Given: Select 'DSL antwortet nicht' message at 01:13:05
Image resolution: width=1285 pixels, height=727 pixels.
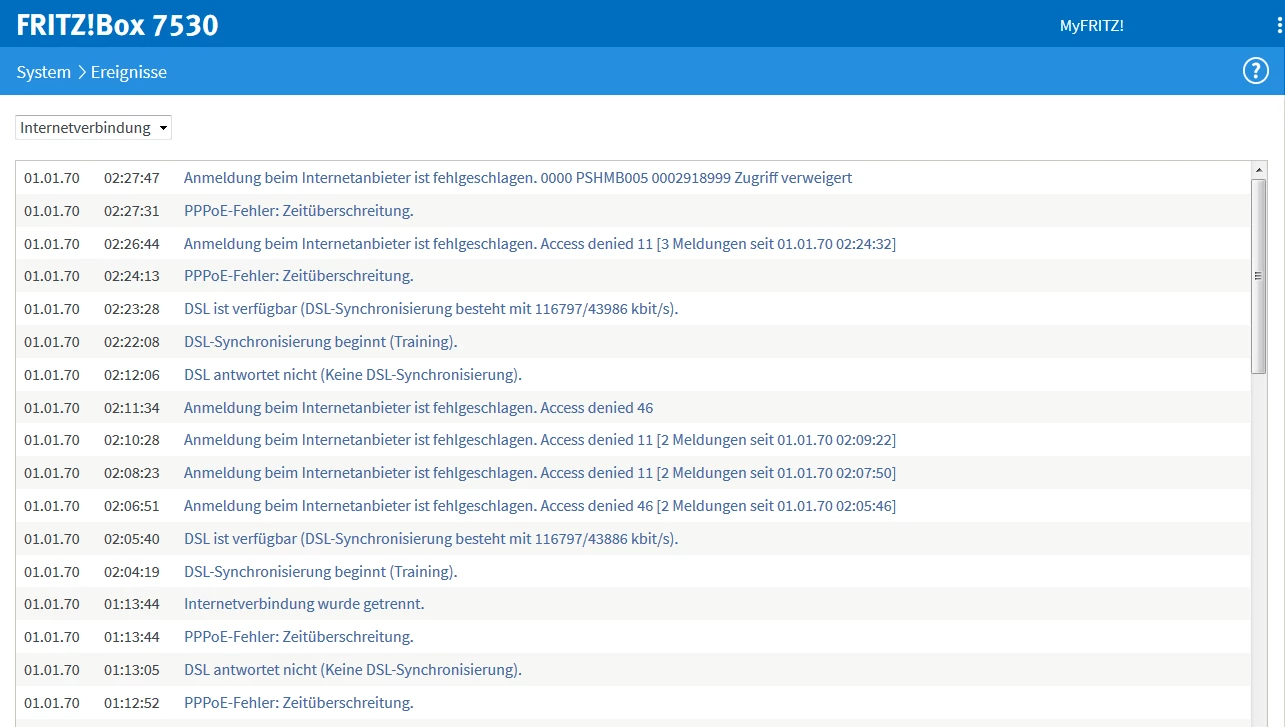Looking at the screenshot, I should (353, 670).
